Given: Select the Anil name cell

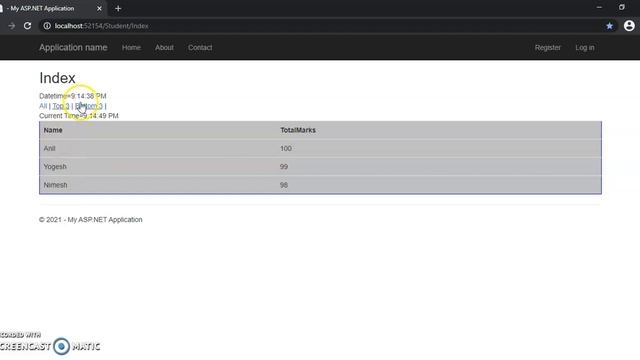Looking at the screenshot, I should (49, 148).
